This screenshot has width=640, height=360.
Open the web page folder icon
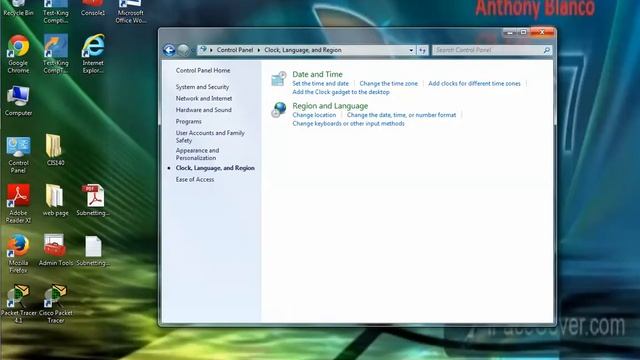tap(54, 196)
